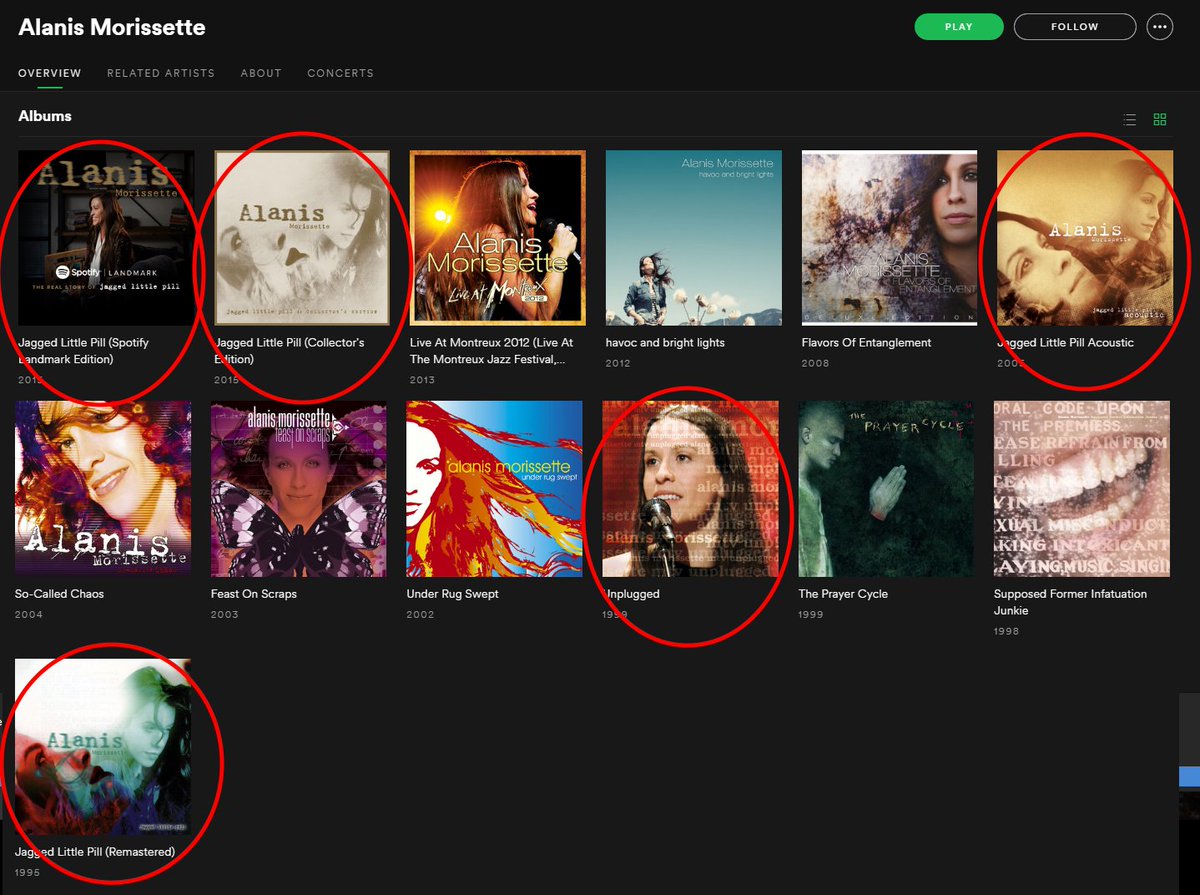Click the Under Rug Swept title
The width and height of the screenshot is (1200, 895).
pos(452,594)
